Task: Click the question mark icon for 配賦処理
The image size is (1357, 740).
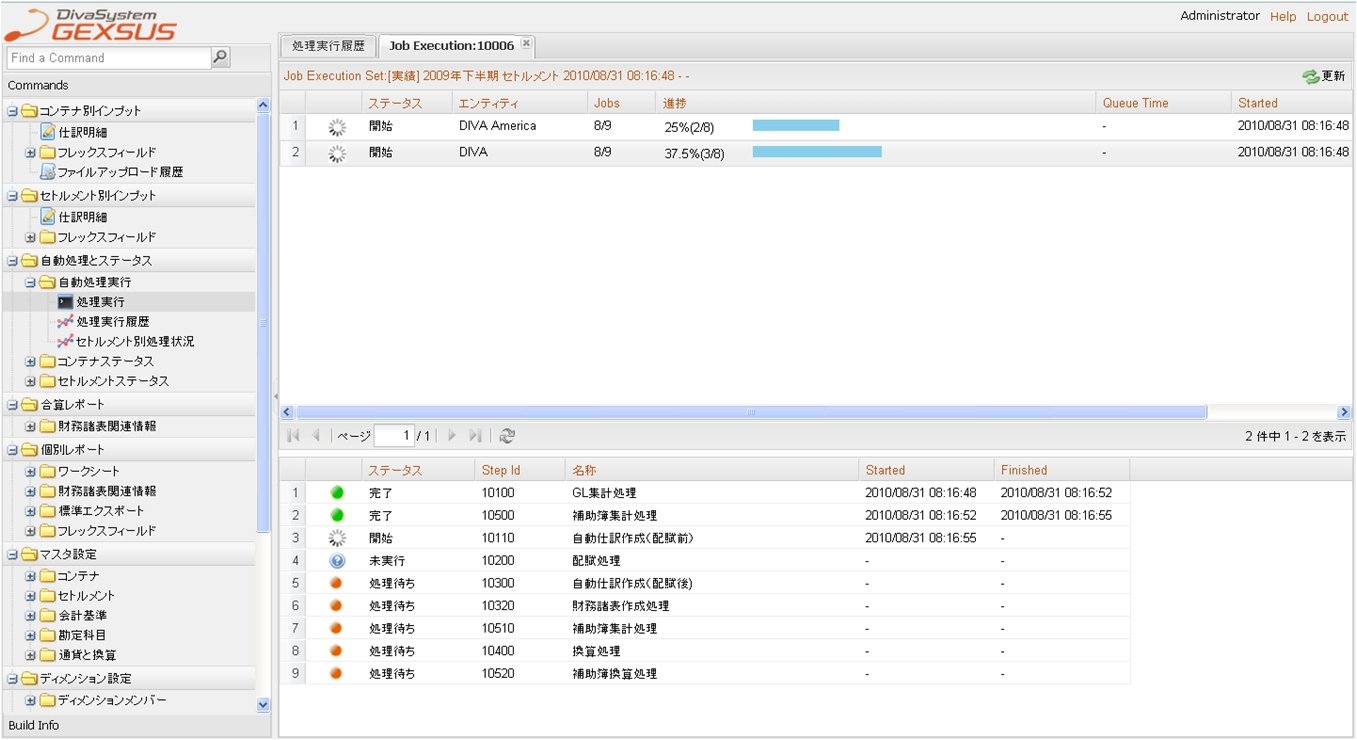Action: click(x=337, y=561)
